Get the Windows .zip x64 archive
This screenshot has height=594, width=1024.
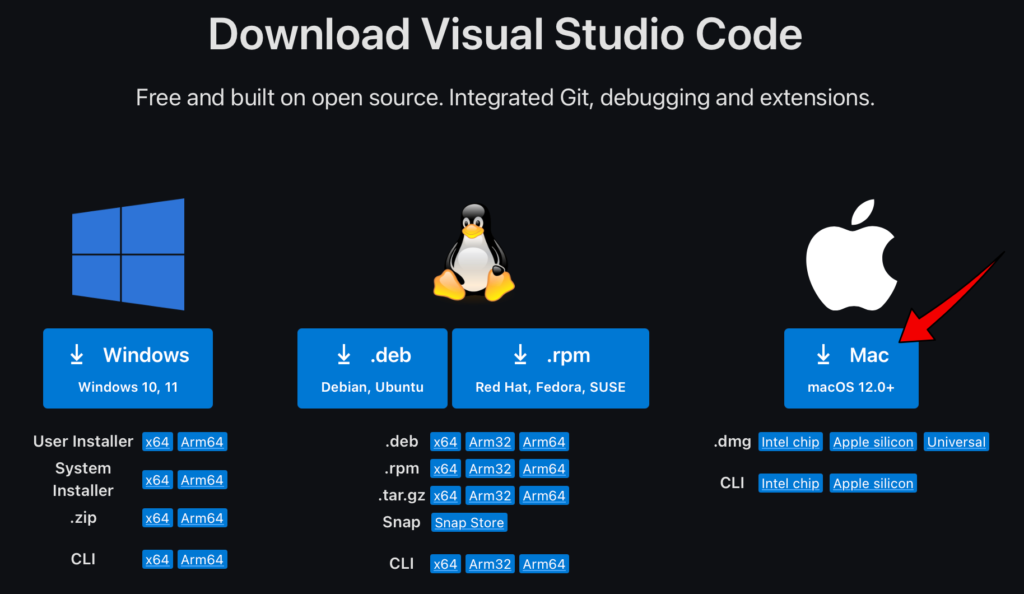click(x=157, y=518)
